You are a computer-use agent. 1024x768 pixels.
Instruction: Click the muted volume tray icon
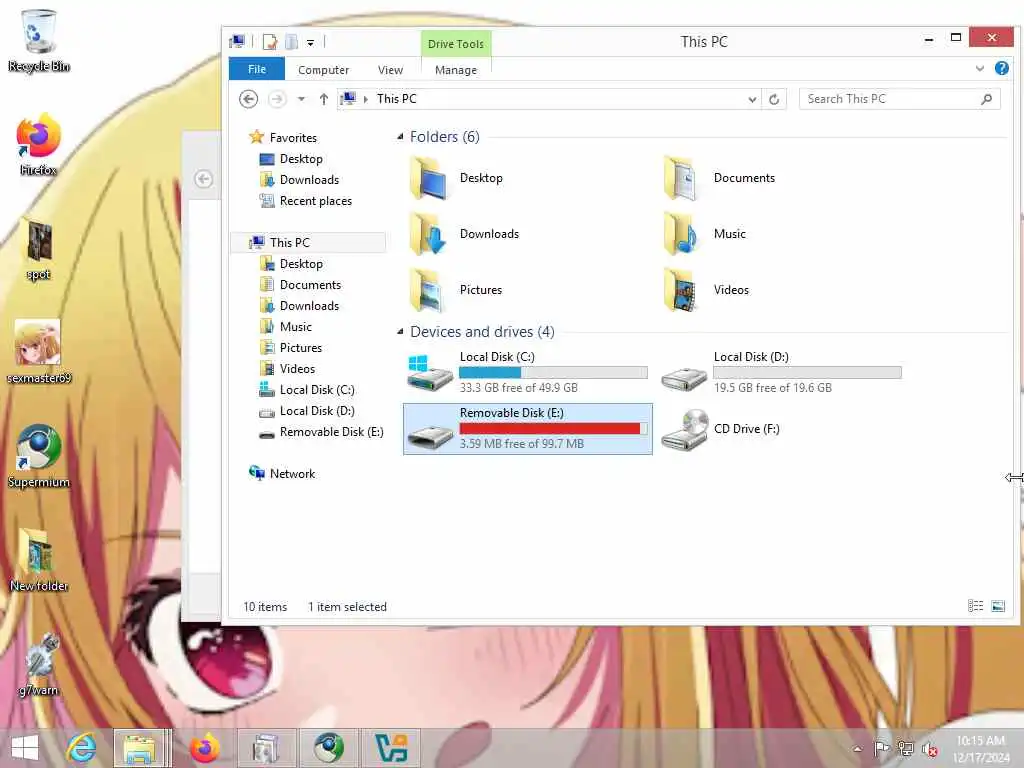(930, 749)
